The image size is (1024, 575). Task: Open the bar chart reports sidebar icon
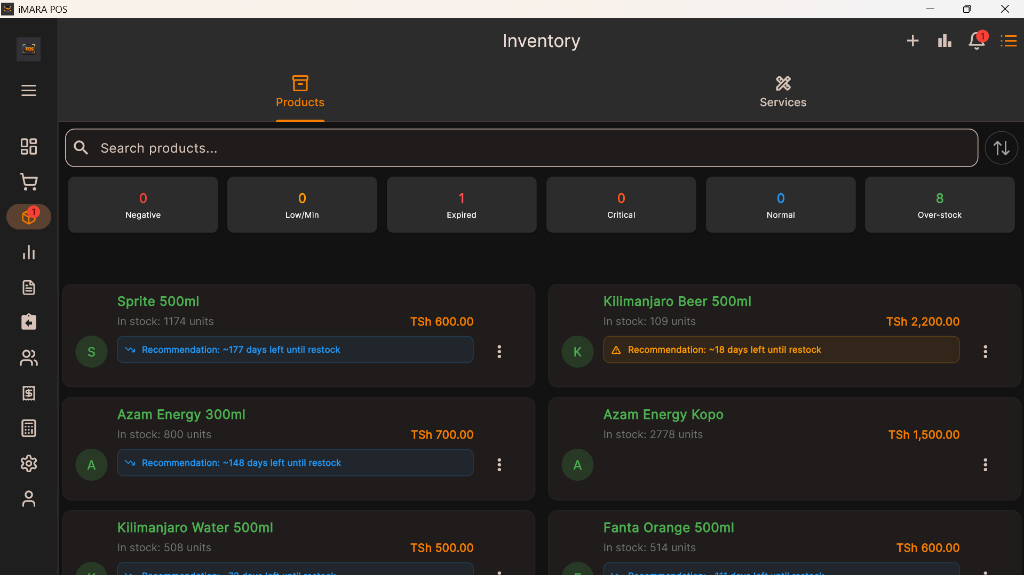pos(28,252)
